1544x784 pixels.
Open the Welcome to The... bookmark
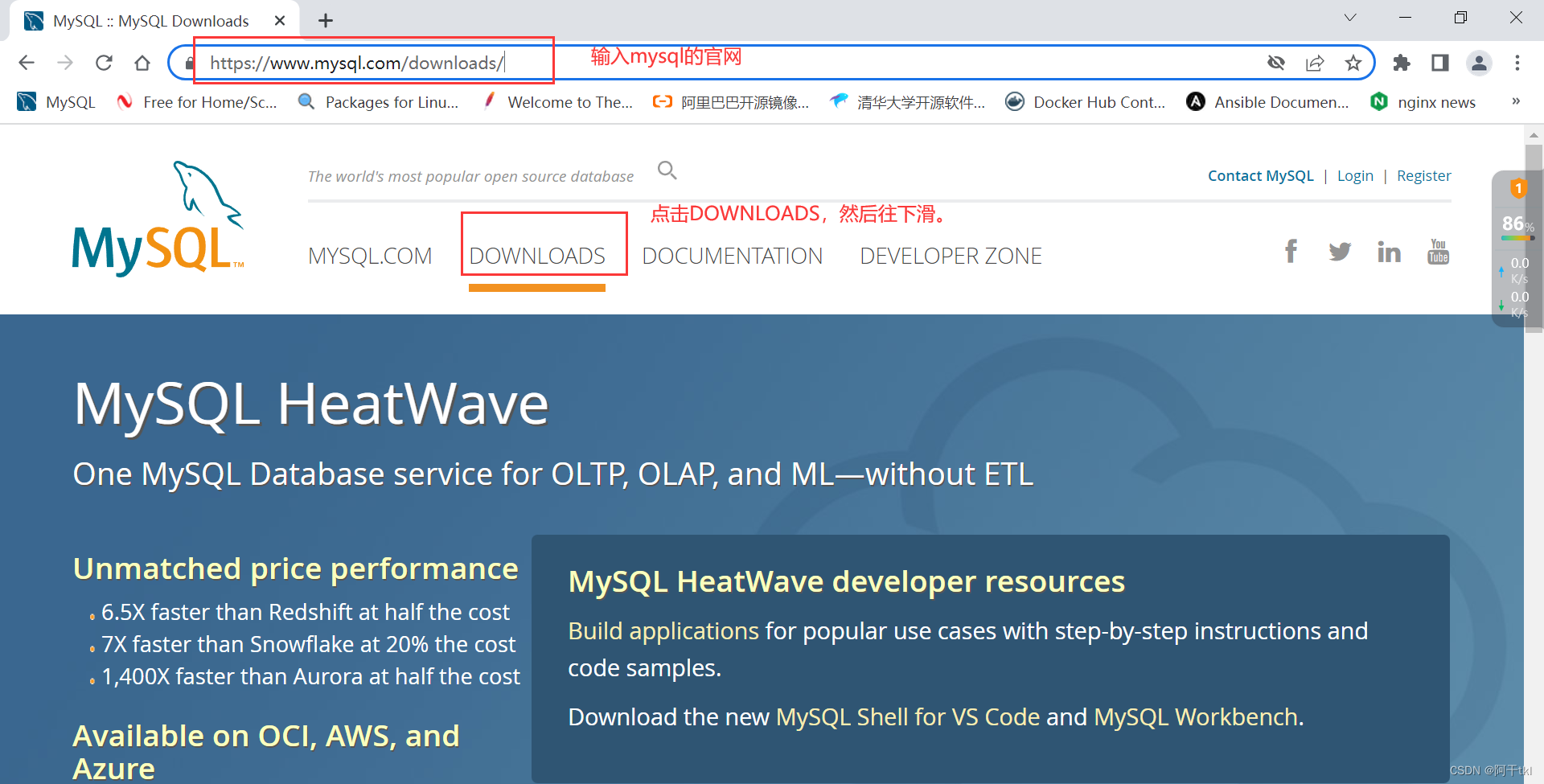pyautogui.click(x=557, y=102)
